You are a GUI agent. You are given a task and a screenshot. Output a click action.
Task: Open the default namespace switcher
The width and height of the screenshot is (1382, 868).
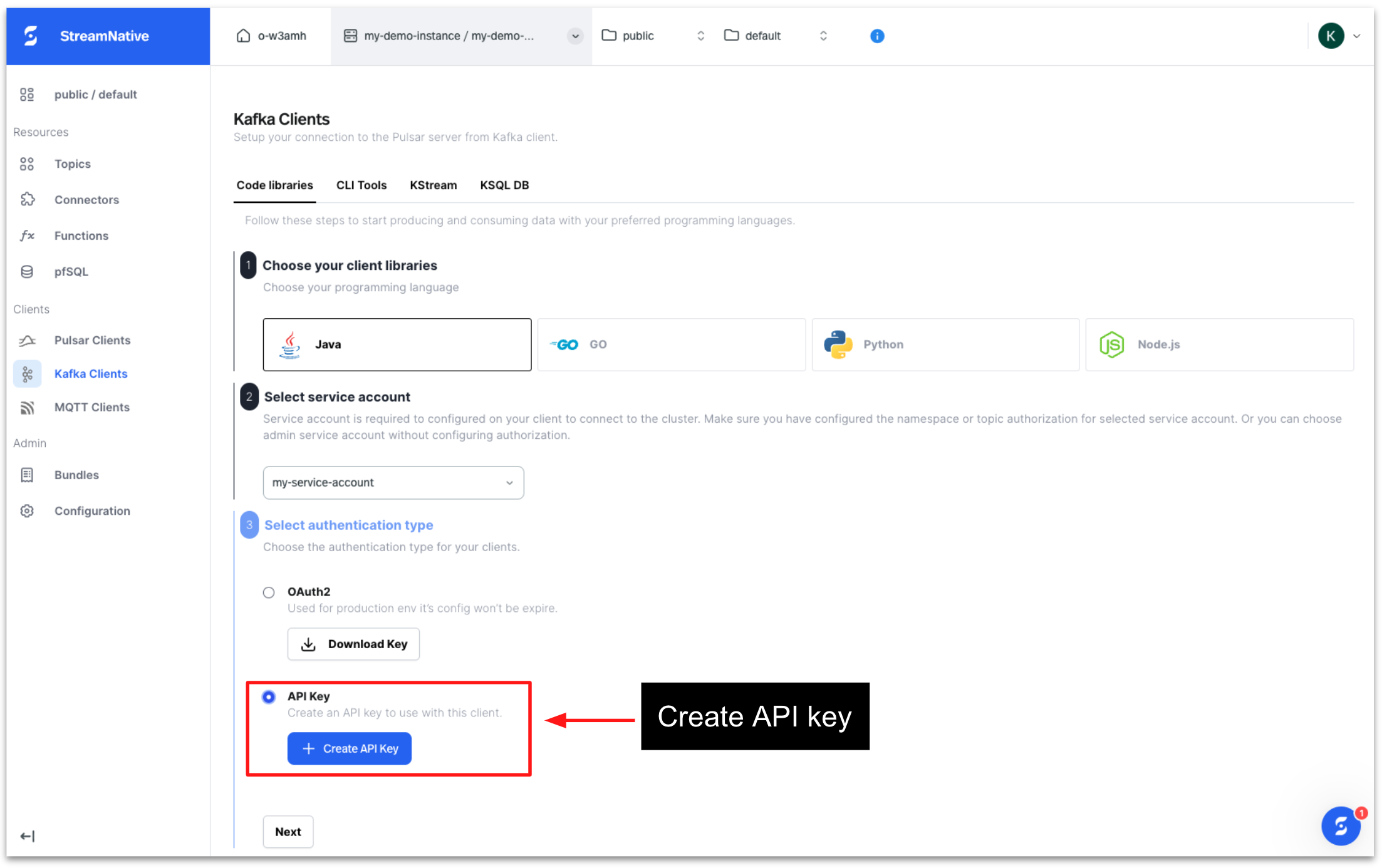click(x=823, y=36)
